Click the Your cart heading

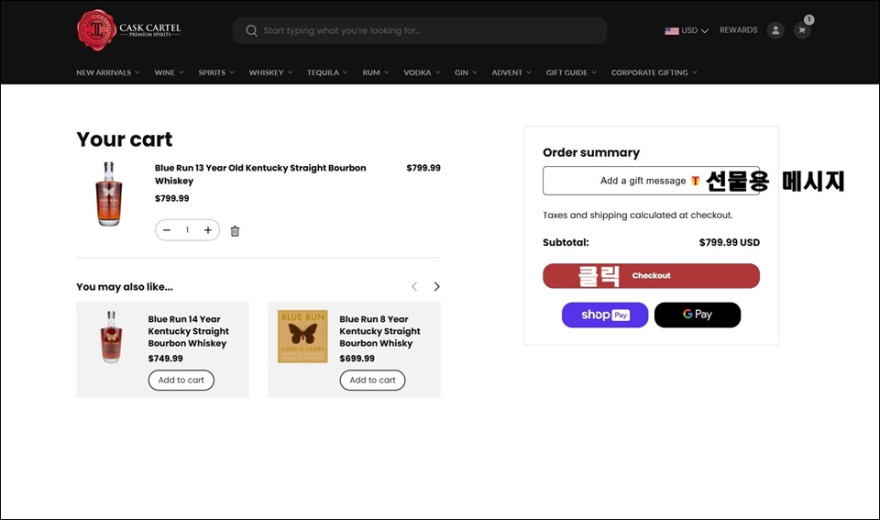pos(125,139)
